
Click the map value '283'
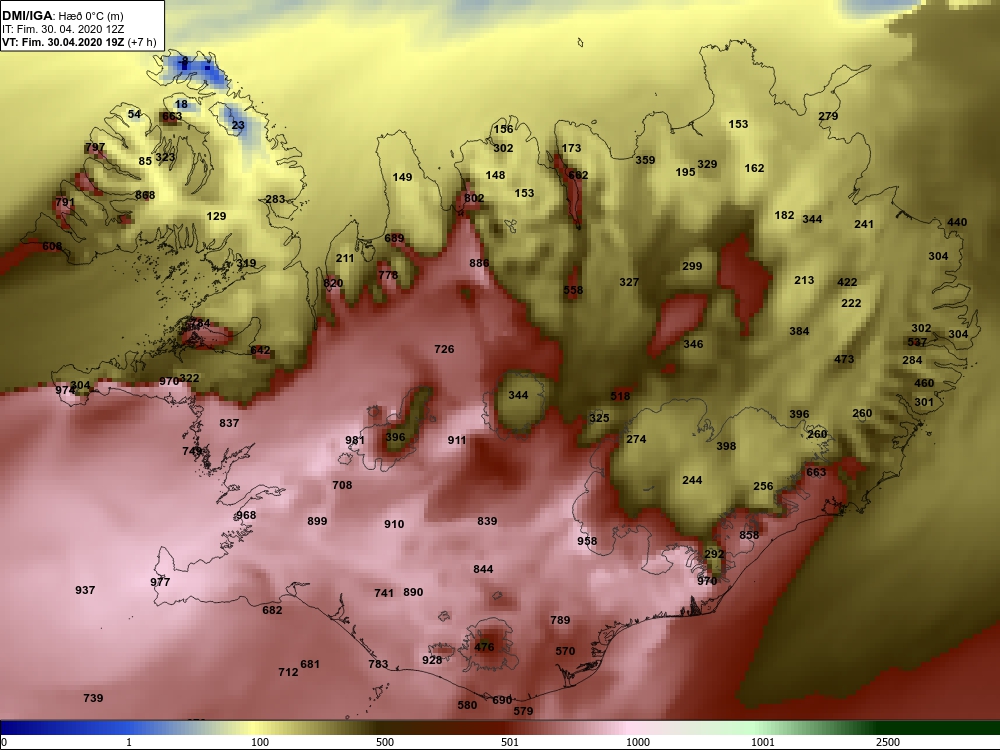(275, 199)
